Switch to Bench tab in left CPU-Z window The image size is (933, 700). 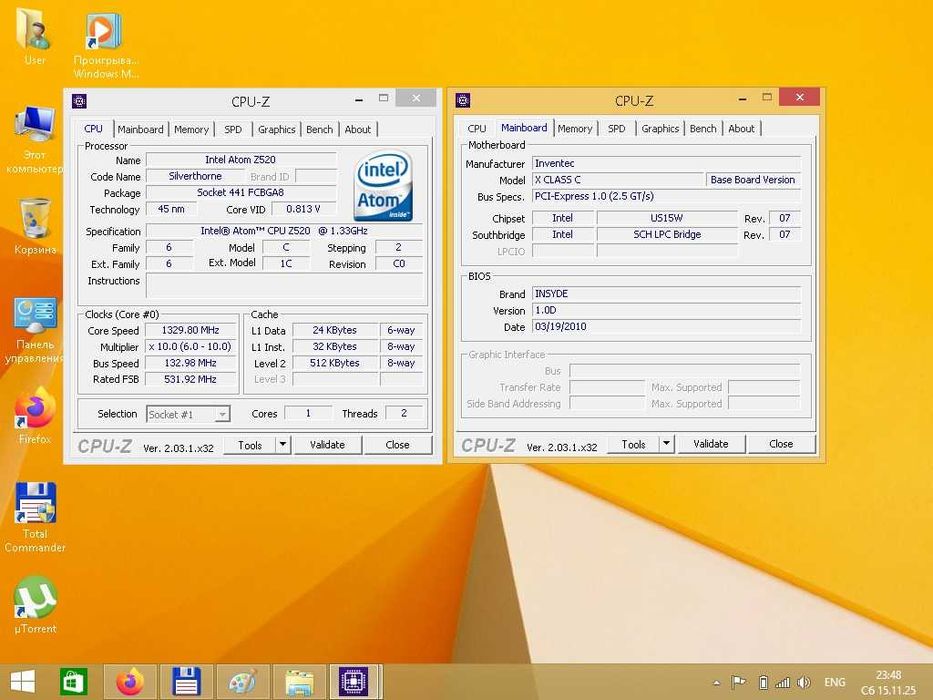320,129
